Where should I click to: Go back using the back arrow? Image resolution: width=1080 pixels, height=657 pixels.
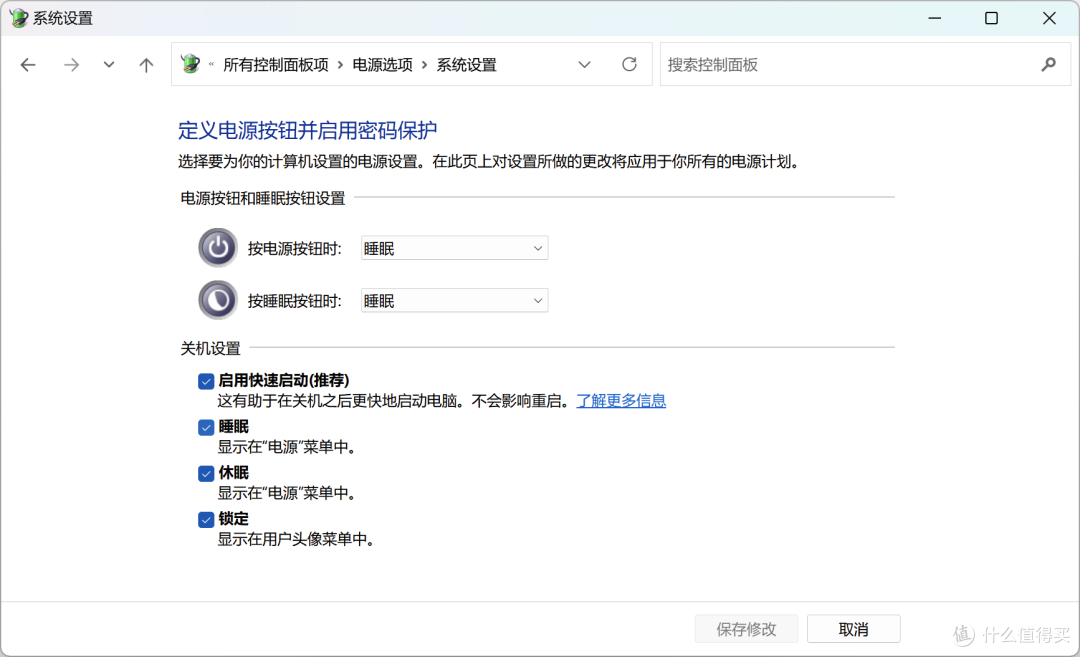(x=28, y=65)
